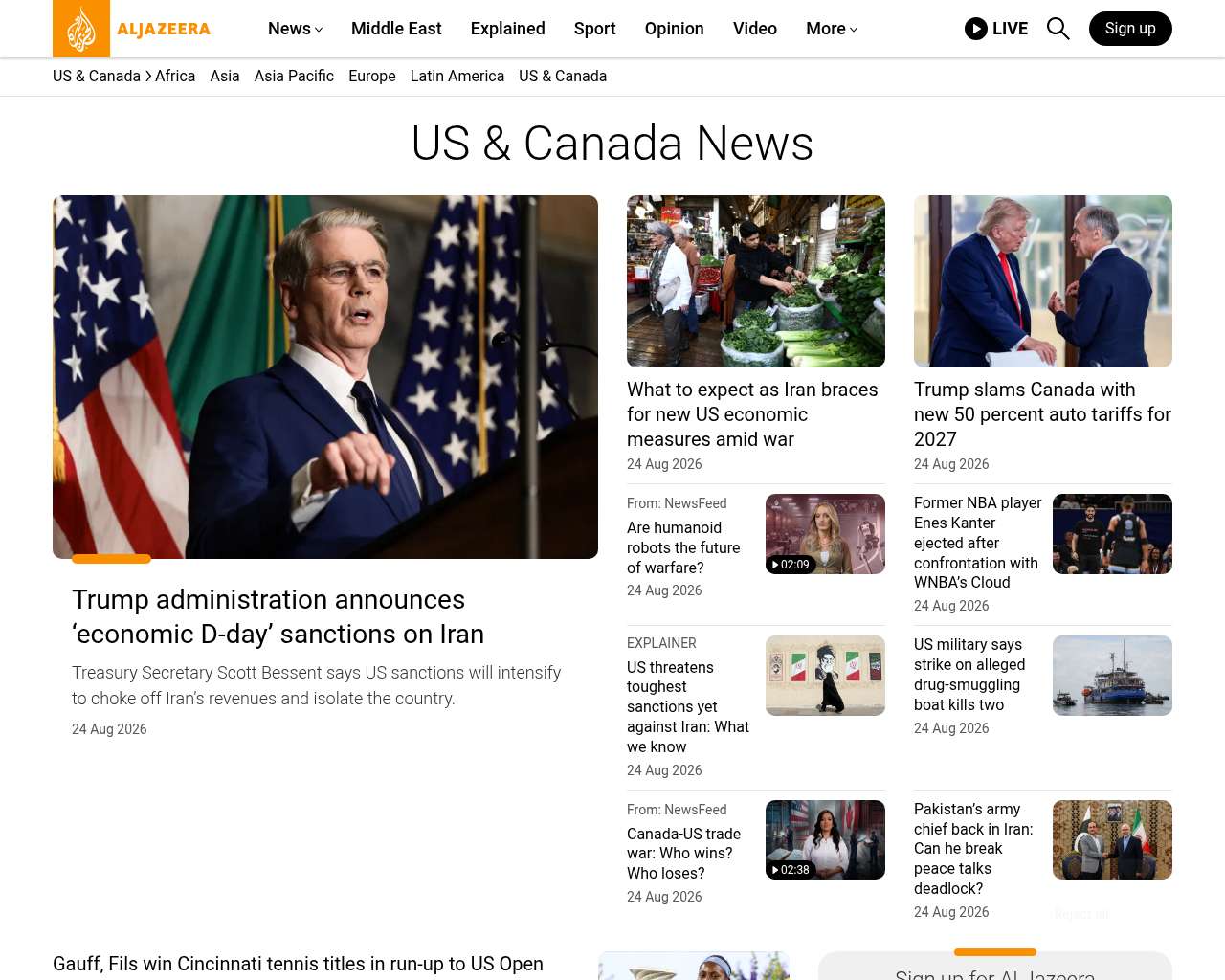Open the Middle East section
The image size is (1225, 980).
(x=396, y=29)
